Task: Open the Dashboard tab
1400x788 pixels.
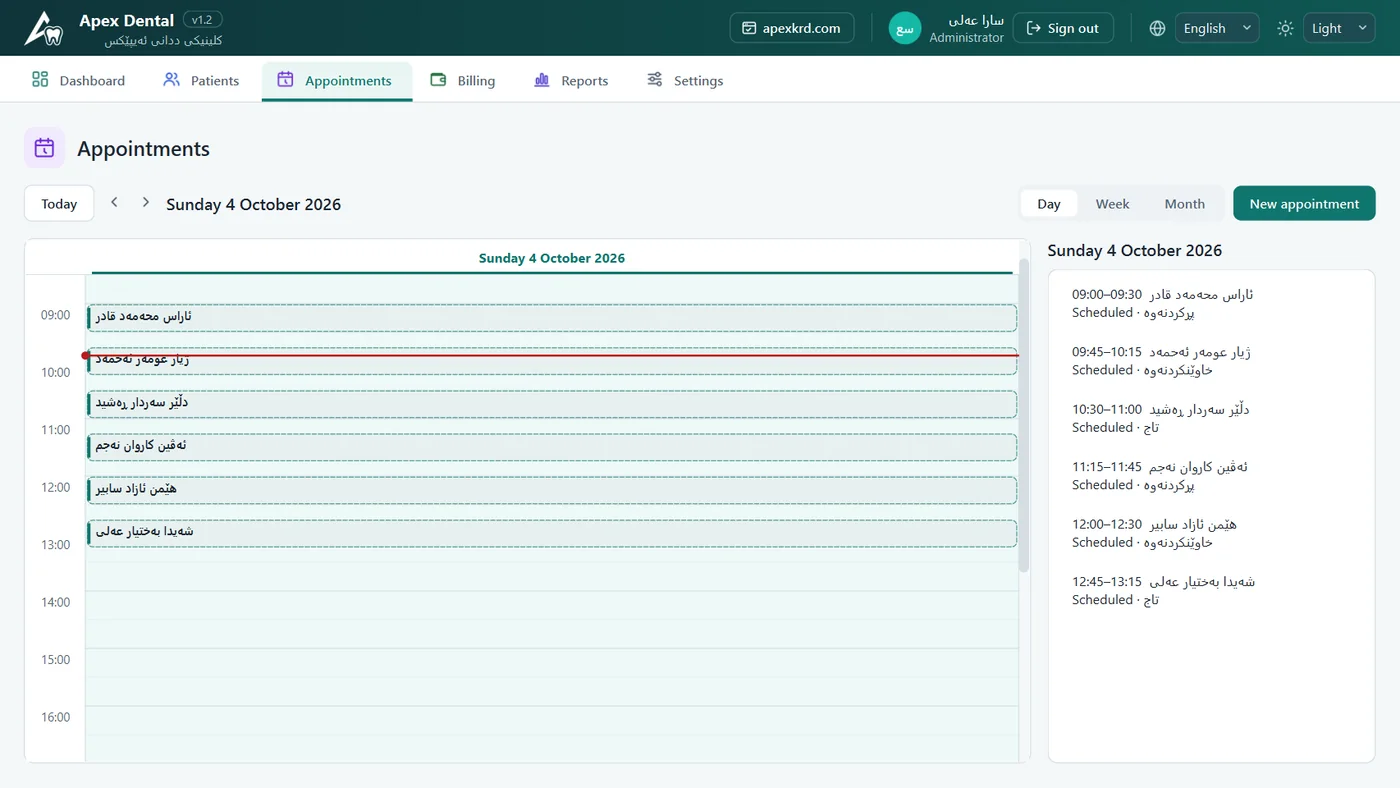Action: point(78,81)
